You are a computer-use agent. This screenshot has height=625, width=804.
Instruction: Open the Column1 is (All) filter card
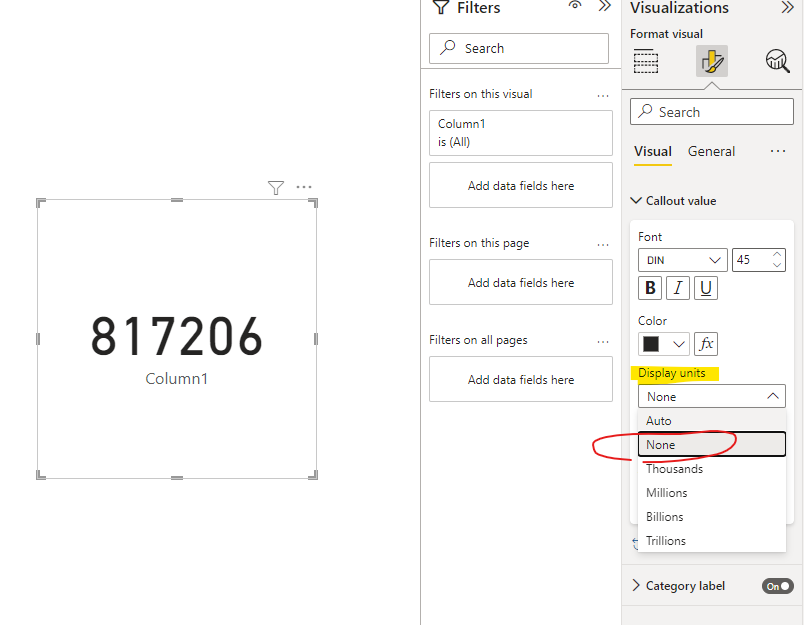(521, 133)
